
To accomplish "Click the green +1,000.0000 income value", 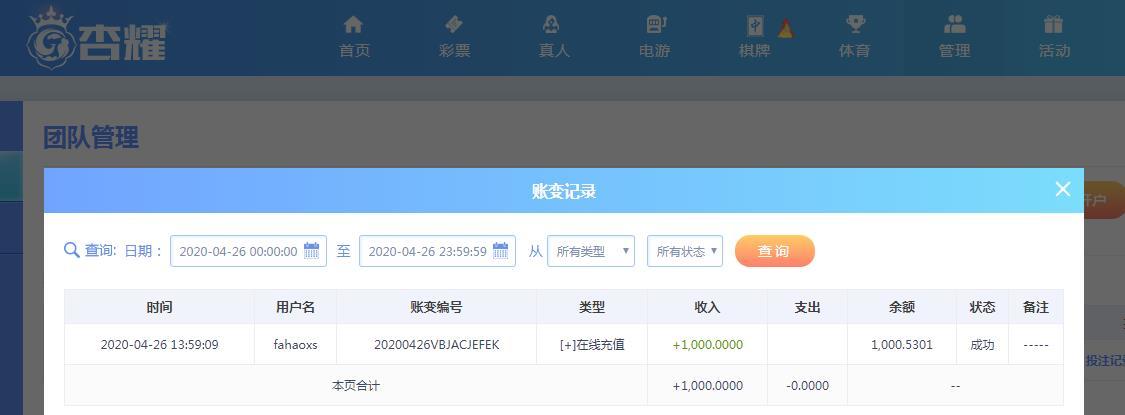I will click(707, 345).
